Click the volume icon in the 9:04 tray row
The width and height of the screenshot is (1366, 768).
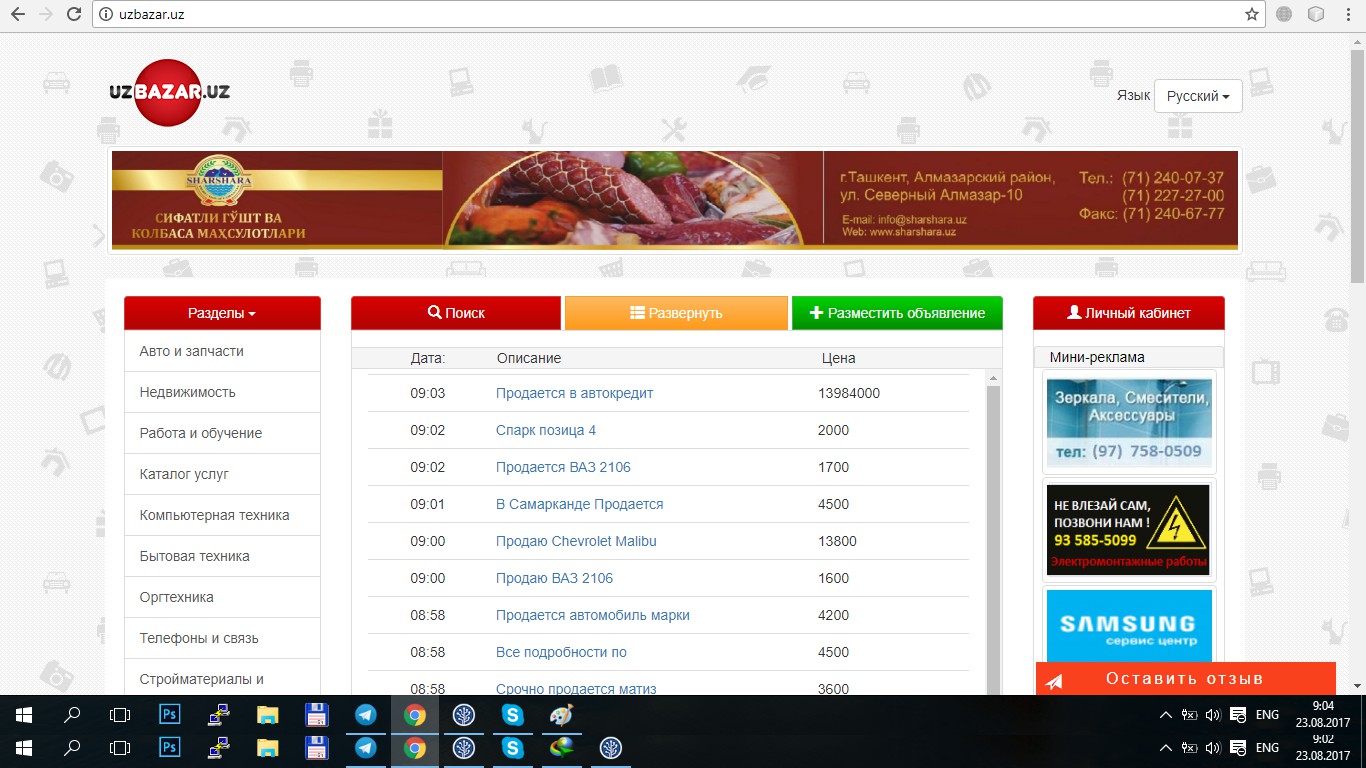click(1213, 715)
